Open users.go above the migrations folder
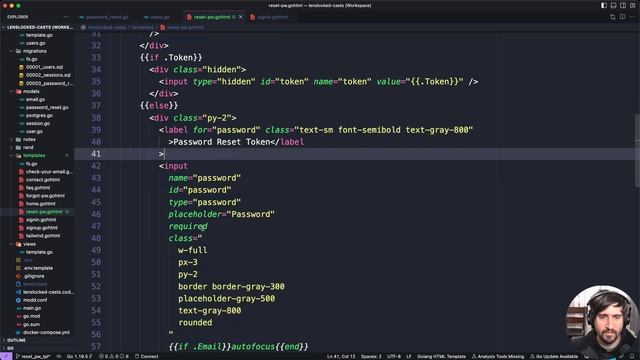The image size is (640, 360). (36, 43)
